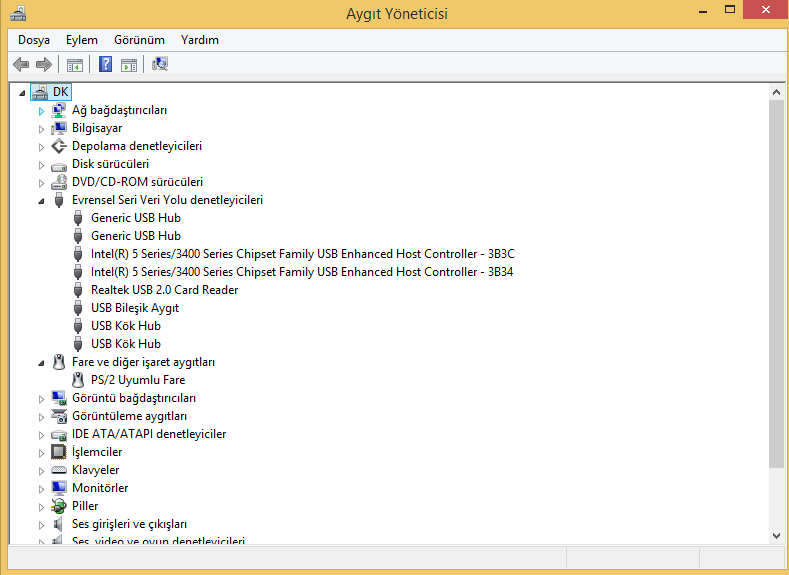Image resolution: width=789 pixels, height=575 pixels.
Task: Select Intel USB Enhanced Host Controller - 3B3C
Action: [x=302, y=254]
